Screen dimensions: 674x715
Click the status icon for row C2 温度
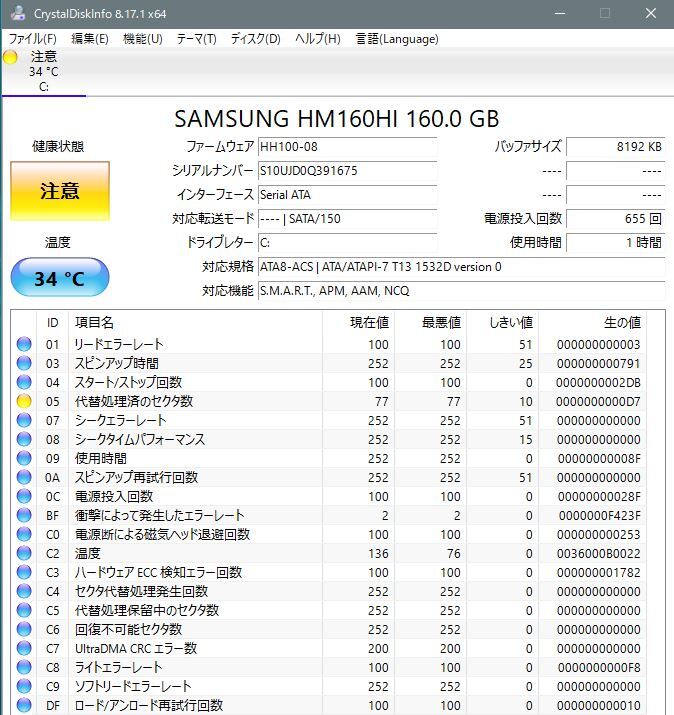click(x=24, y=553)
